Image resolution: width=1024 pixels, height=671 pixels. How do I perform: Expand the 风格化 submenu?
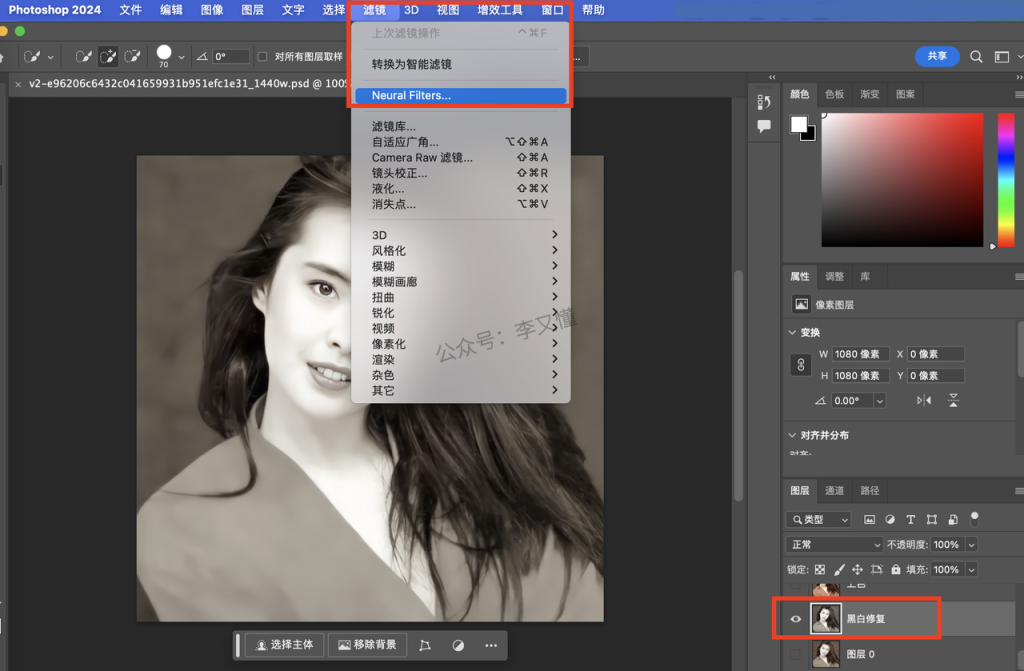[x=460, y=250]
